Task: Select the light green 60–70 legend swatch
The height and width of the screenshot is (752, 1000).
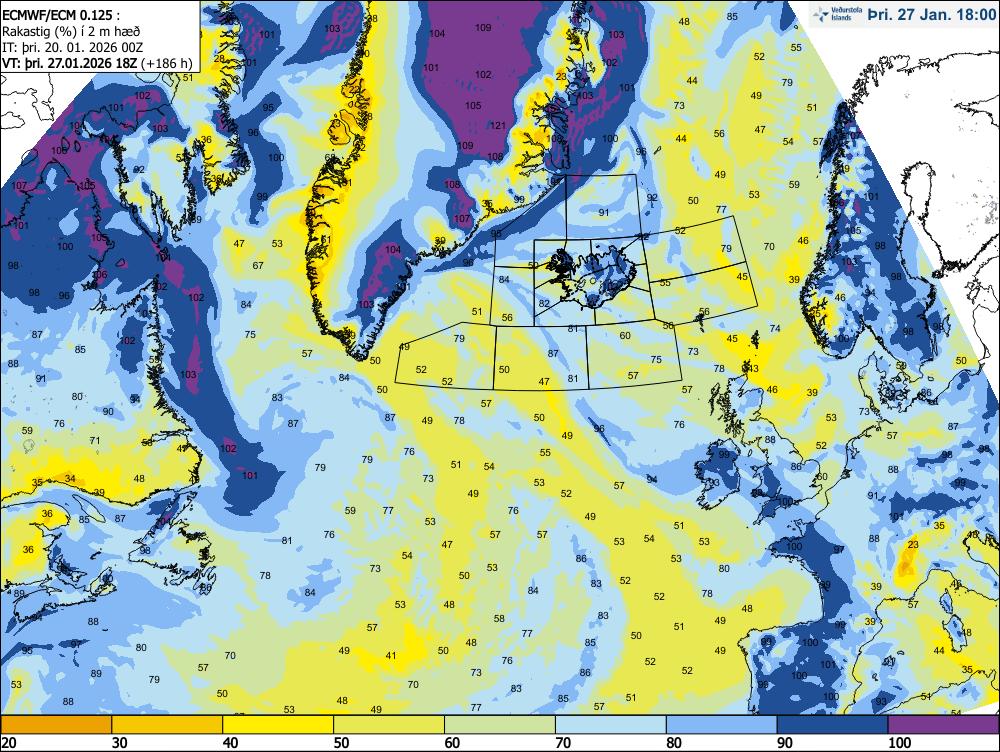Action: coord(500,725)
